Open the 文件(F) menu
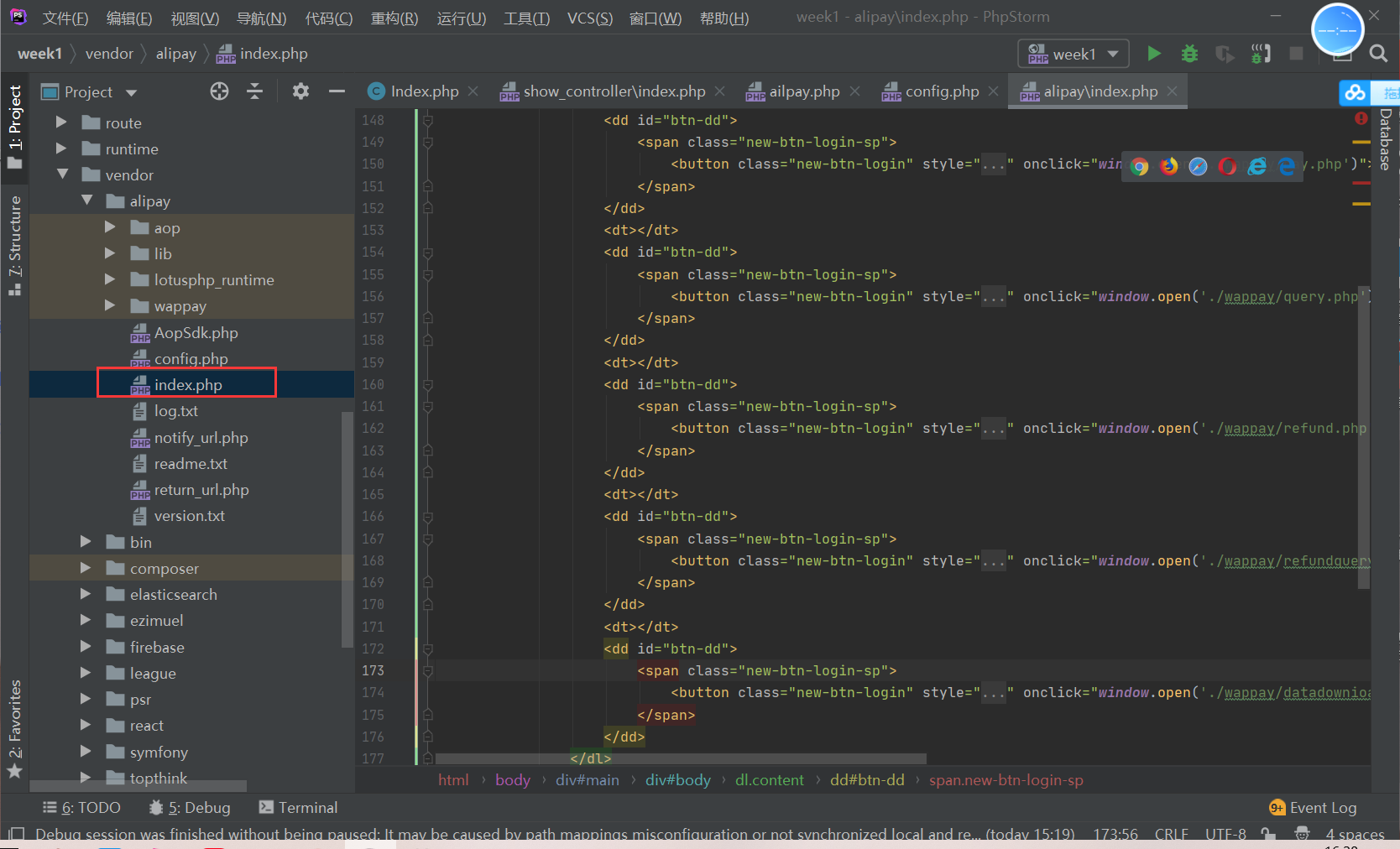1400x849 pixels. 65,18
